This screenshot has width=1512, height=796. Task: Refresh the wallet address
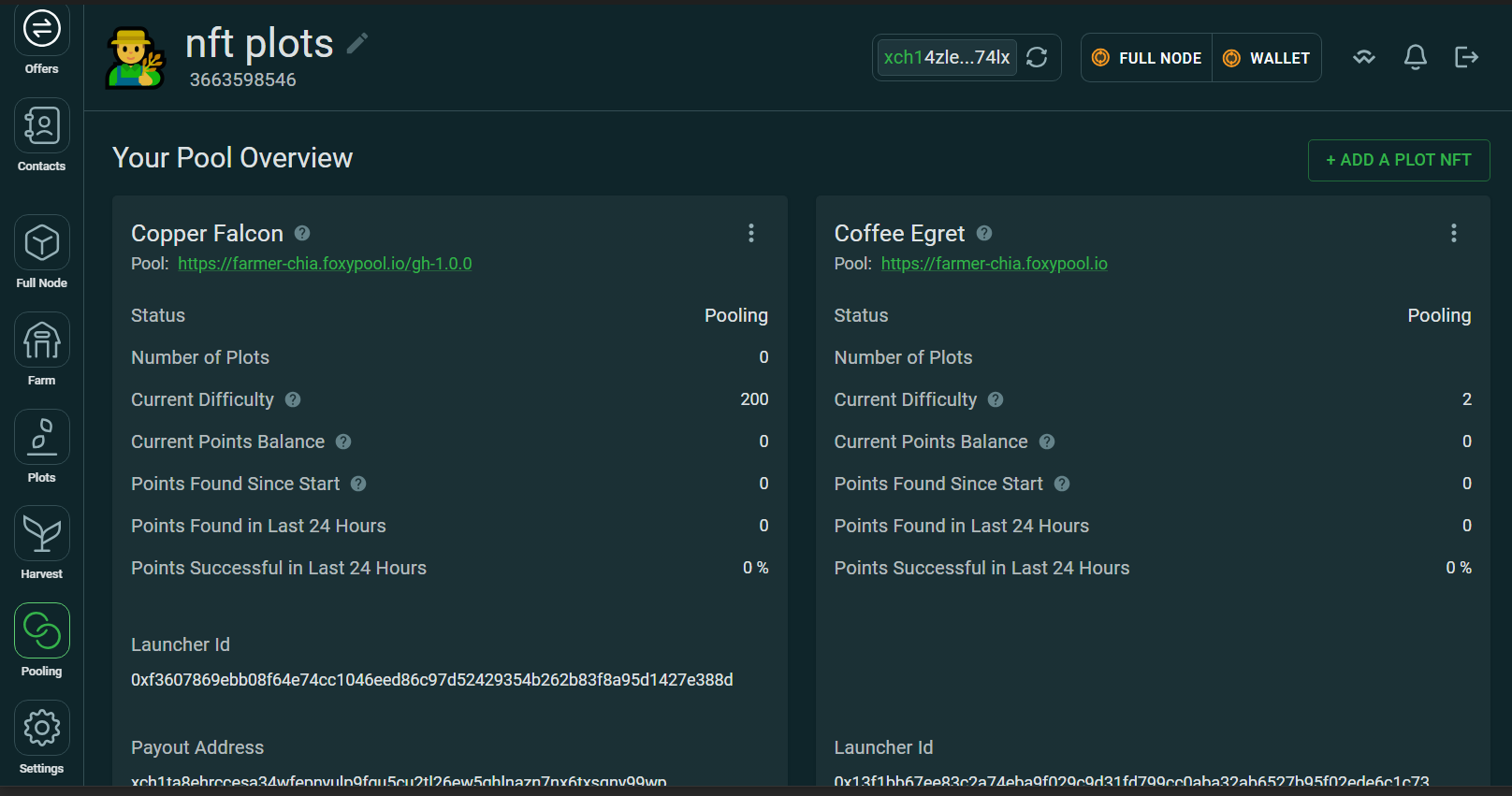pyautogui.click(x=1037, y=57)
